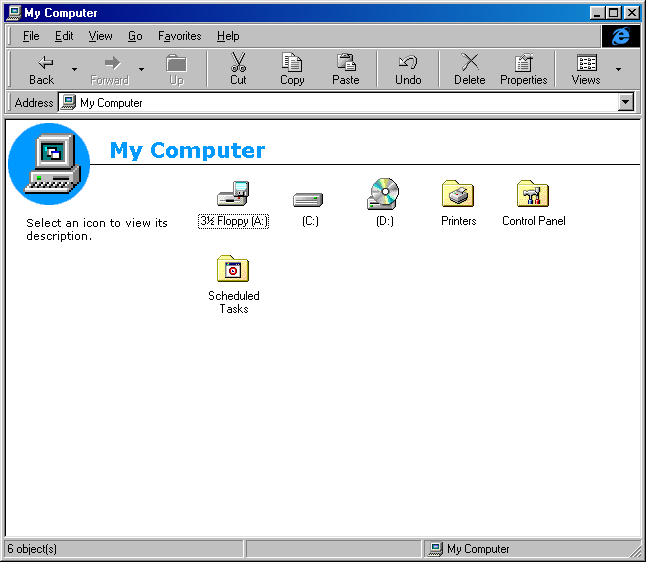This screenshot has width=646, height=562.
Task: Select the Printers folder icon
Action: pyautogui.click(x=458, y=193)
